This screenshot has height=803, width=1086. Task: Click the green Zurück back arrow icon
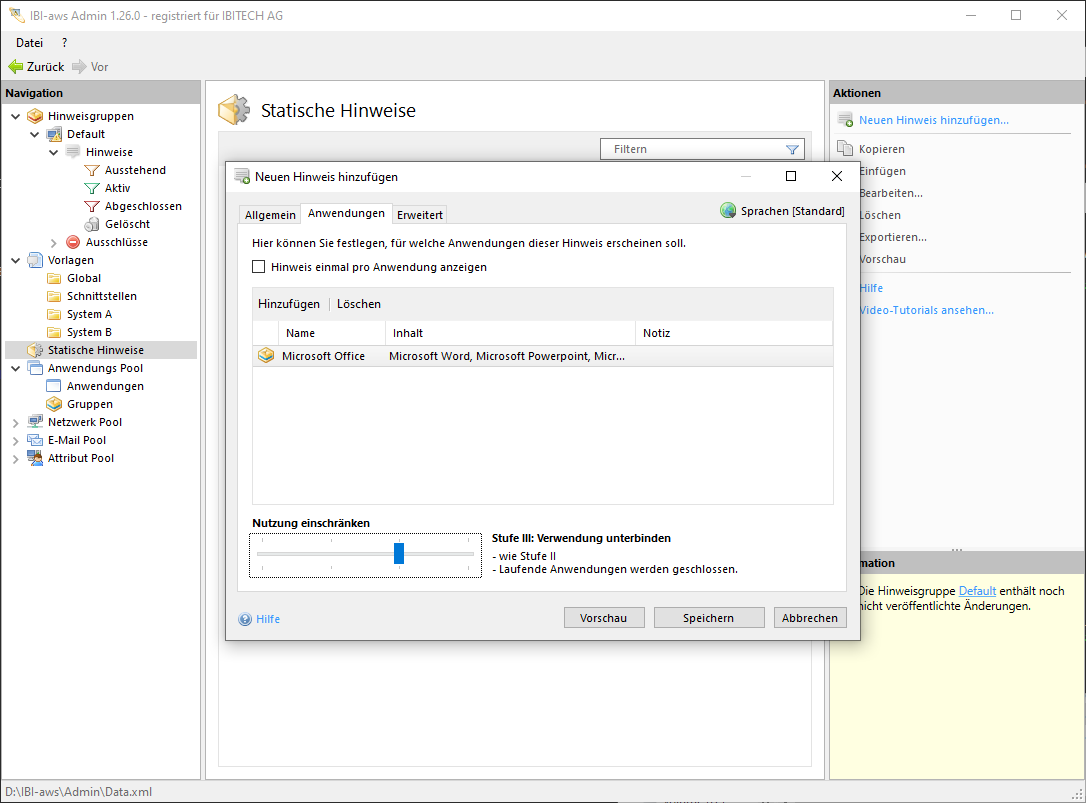click(15, 67)
